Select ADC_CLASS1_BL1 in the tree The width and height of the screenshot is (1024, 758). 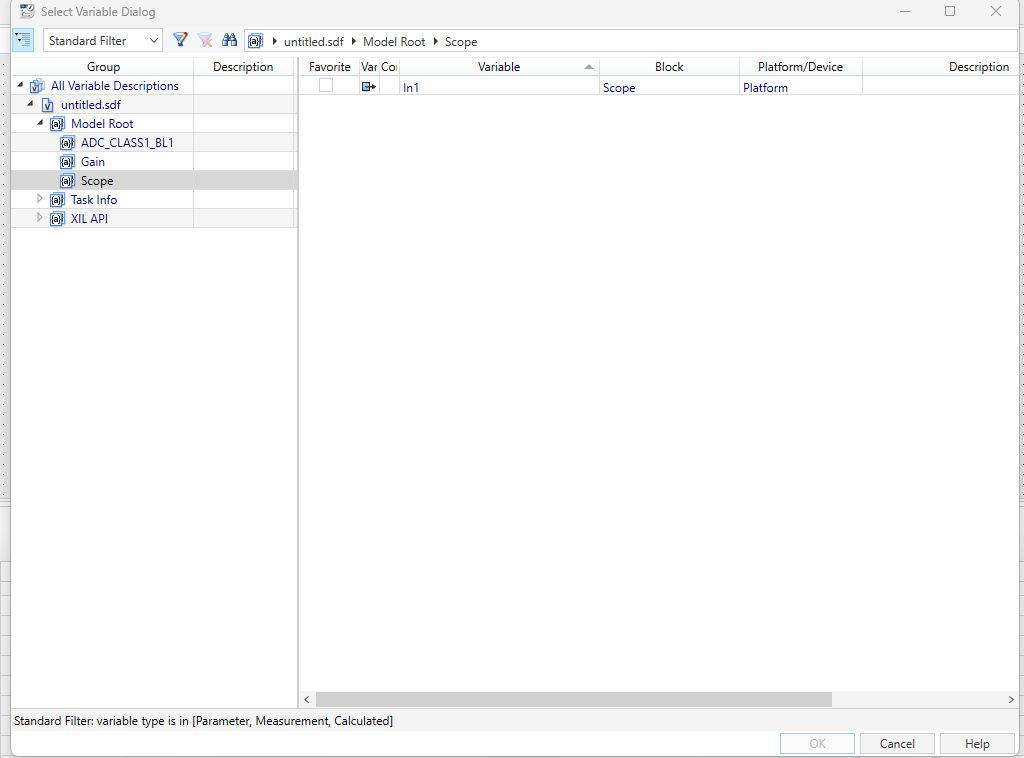(127, 143)
